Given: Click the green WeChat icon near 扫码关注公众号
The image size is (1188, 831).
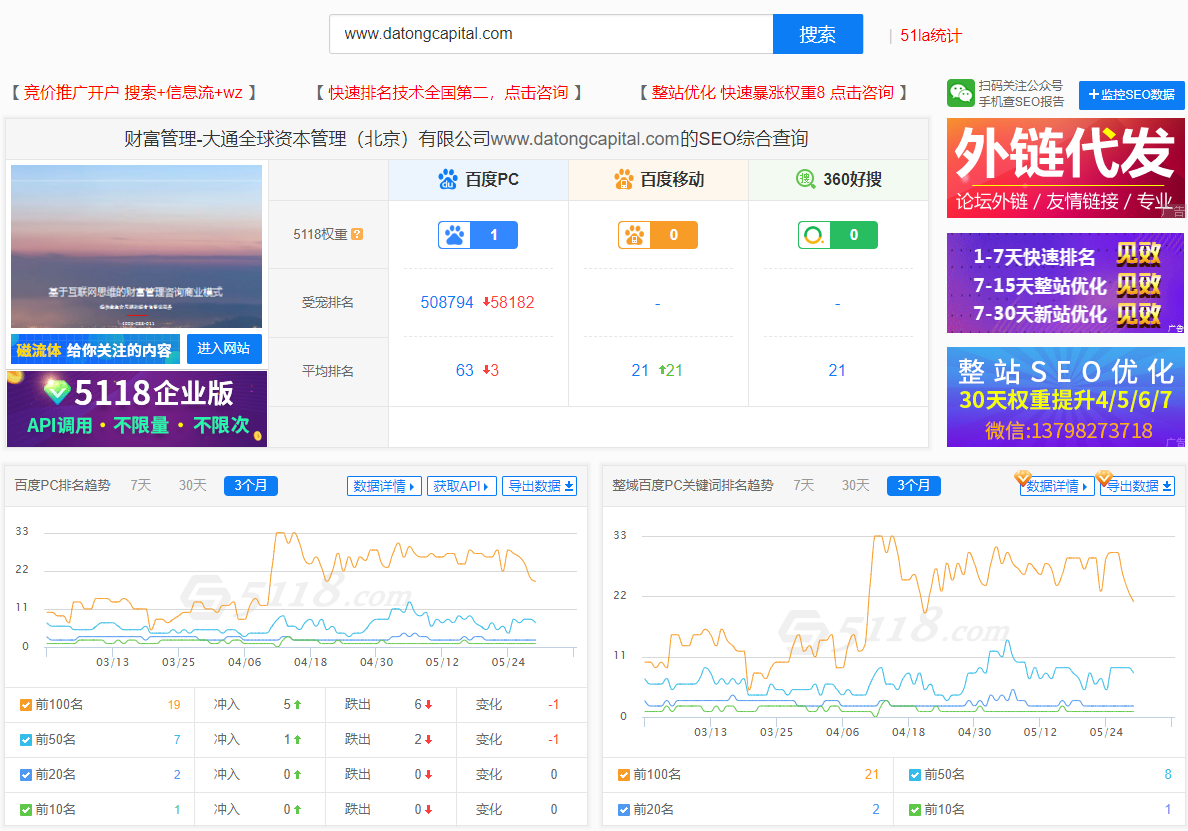Looking at the screenshot, I should click(x=961, y=93).
